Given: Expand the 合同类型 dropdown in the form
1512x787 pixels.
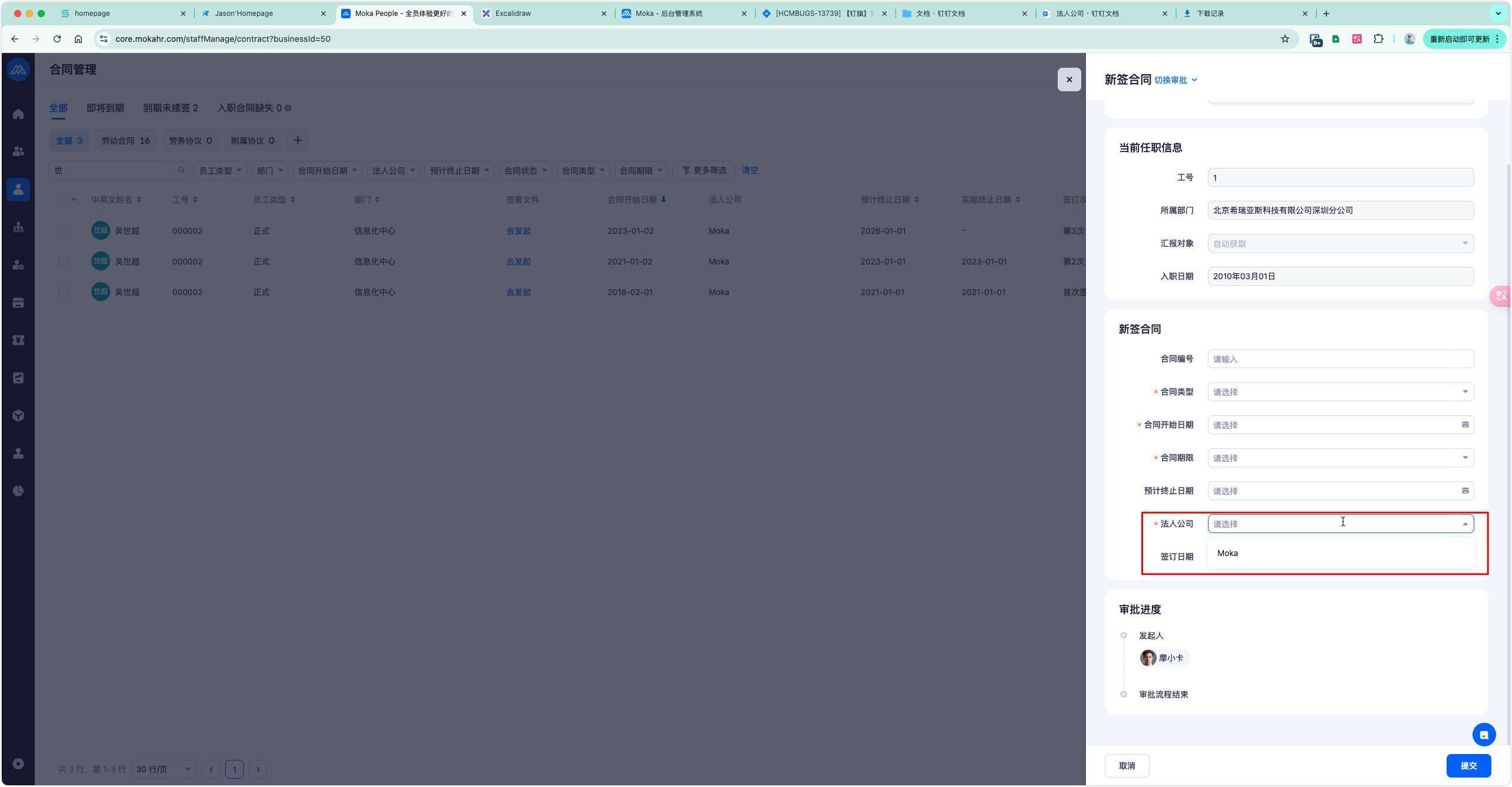Looking at the screenshot, I should [1340, 392].
